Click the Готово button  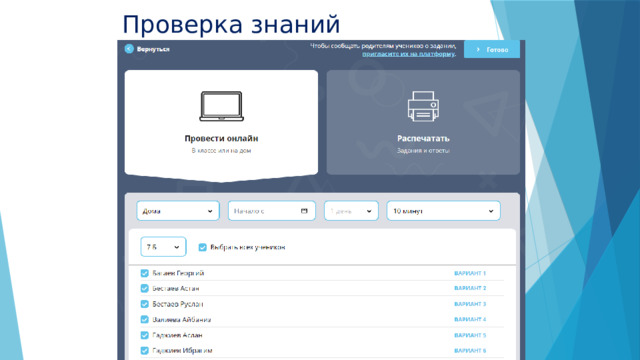[x=492, y=49]
